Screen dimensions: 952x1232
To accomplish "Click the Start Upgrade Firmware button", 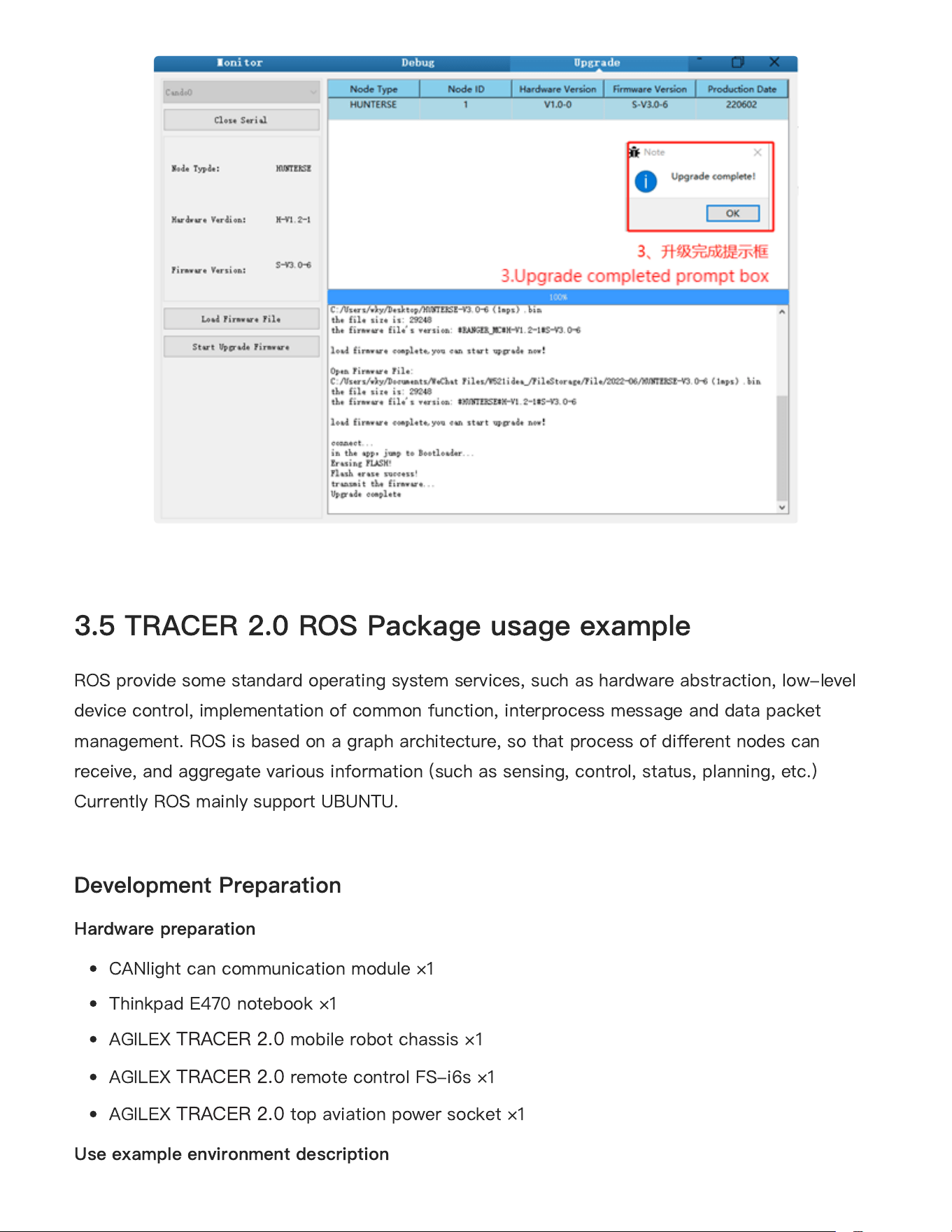I will point(241,347).
